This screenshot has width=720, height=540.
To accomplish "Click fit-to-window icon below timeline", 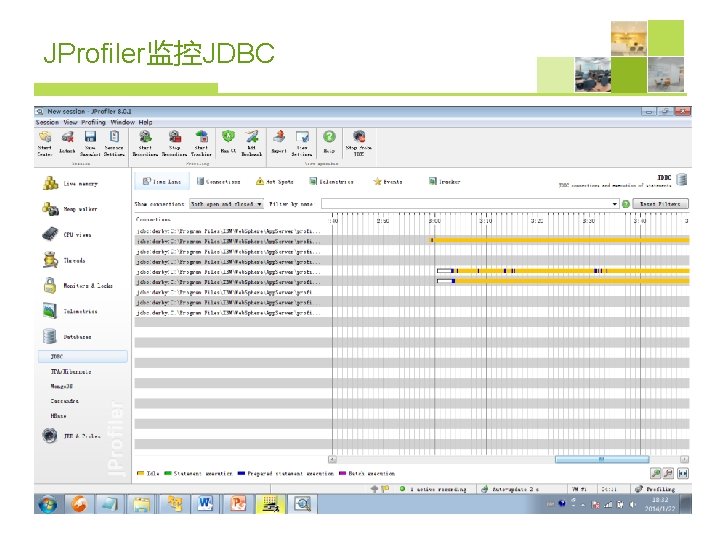I will (x=683, y=473).
